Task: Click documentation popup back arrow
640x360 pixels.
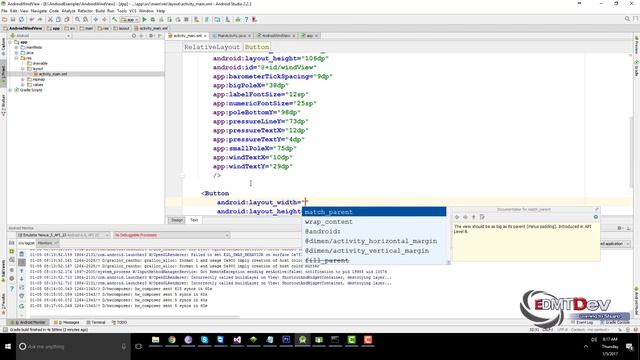Action: [x=457, y=217]
